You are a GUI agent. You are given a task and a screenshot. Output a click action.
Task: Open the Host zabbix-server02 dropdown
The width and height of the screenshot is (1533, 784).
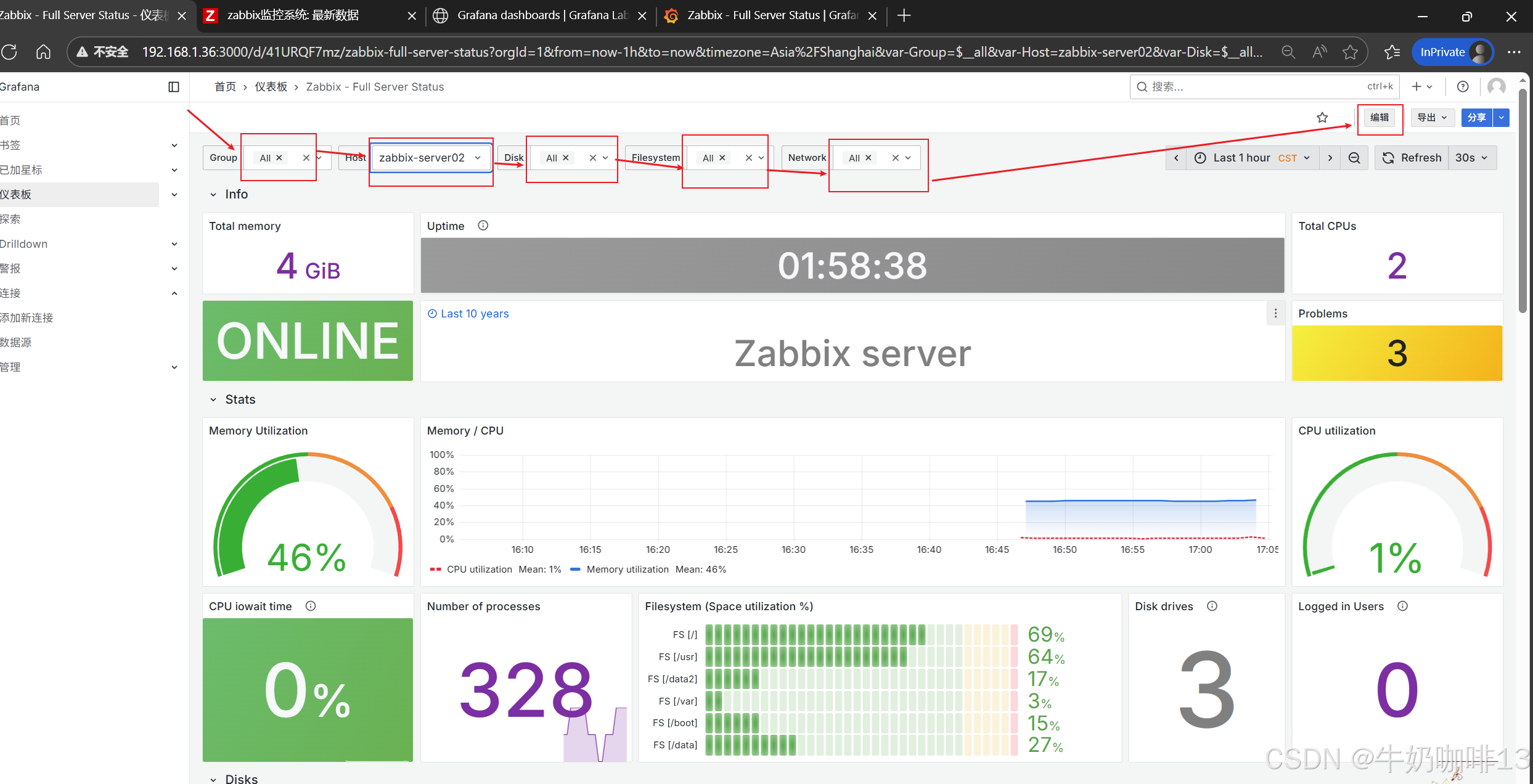tap(430, 158)
